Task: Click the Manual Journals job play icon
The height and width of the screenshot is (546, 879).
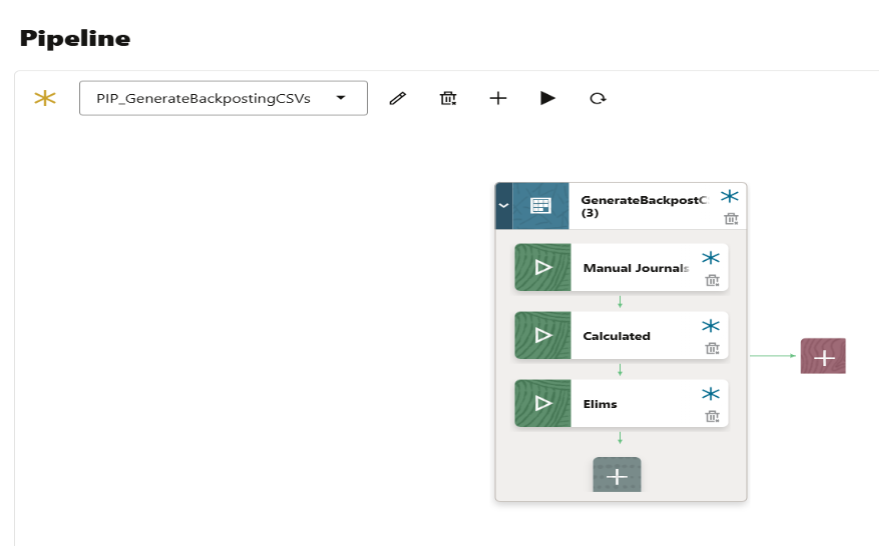Action: click(x=543, y=267)
